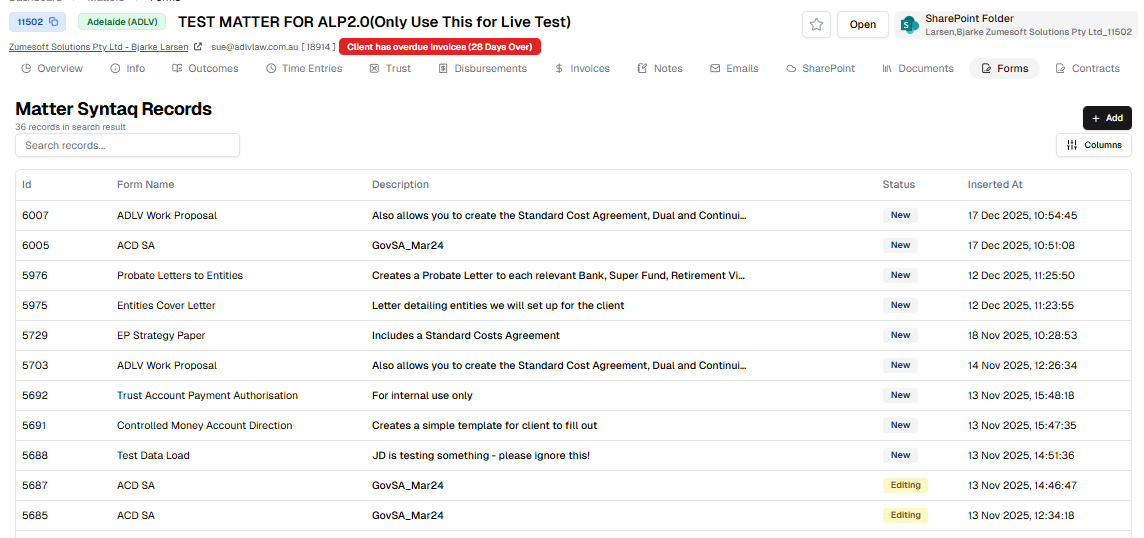Open client external link icon beside Bjarke Larsen

tap(198, 47)
